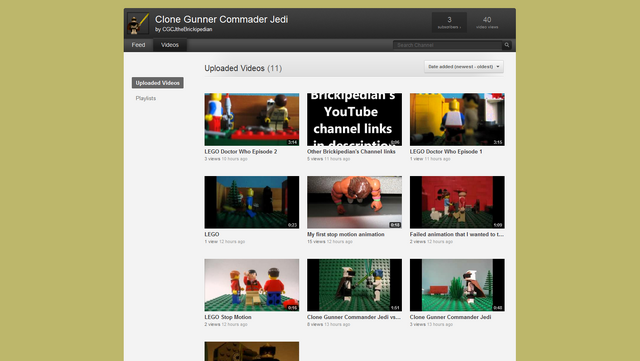This screenshot has height=361, width=640.
Task: Click the Clone Gunner Commander Jedi vs... title
Action: pos(354,317)
